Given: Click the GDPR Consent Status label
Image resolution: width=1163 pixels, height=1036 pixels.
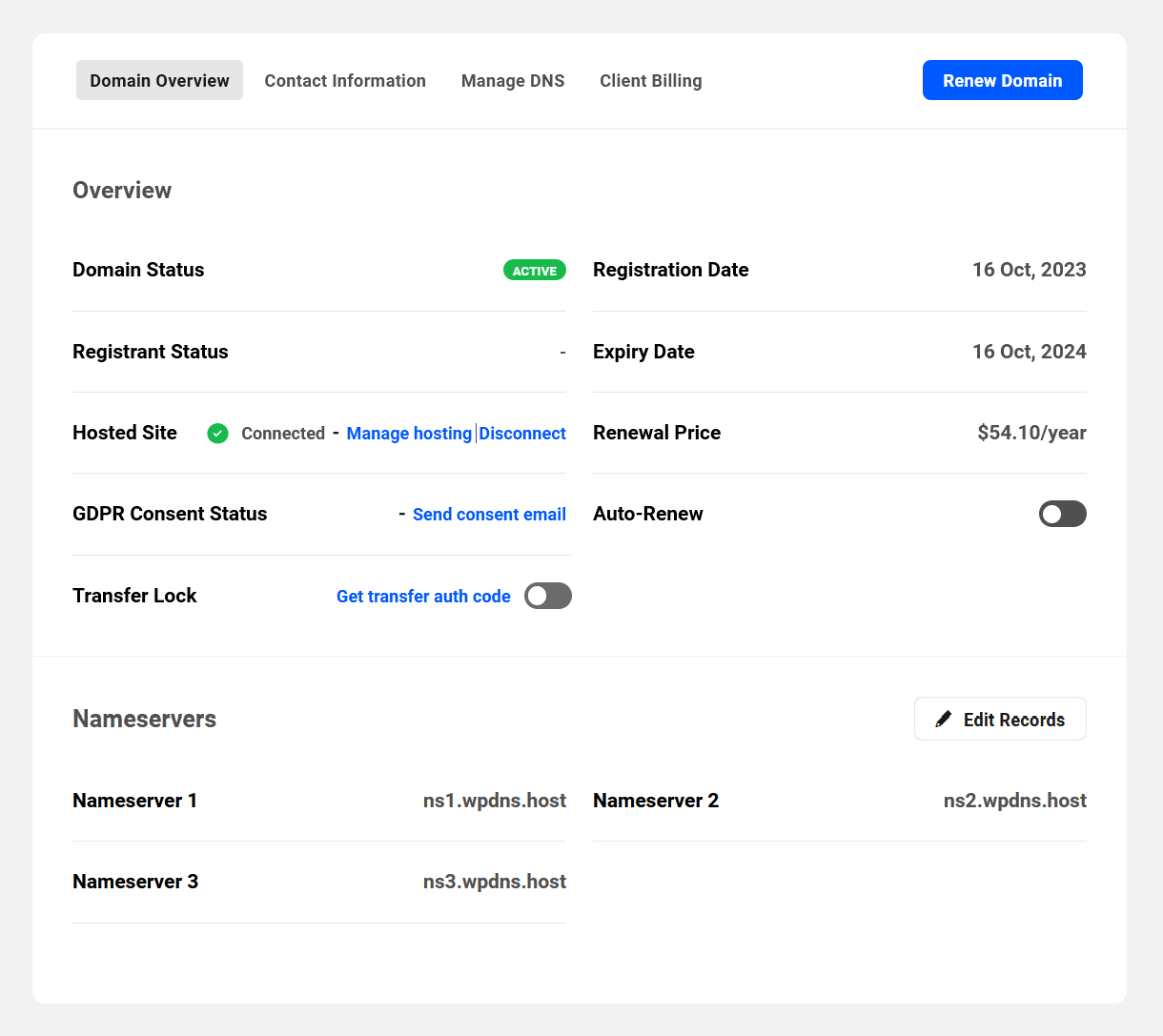Looking at the screenshot, I should (x=170, y=514).
